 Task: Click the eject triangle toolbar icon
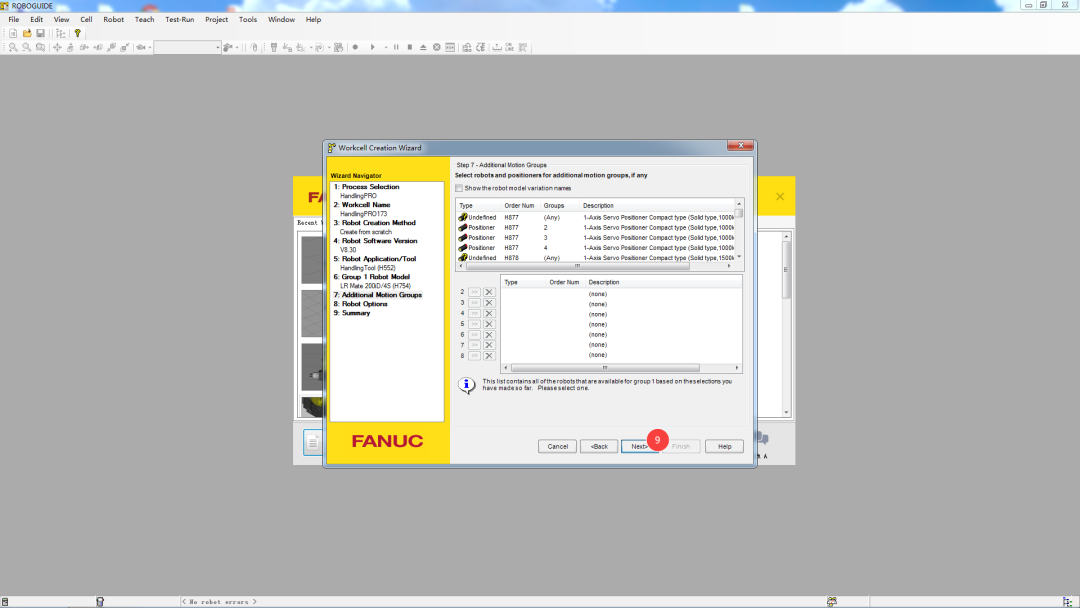423,48
